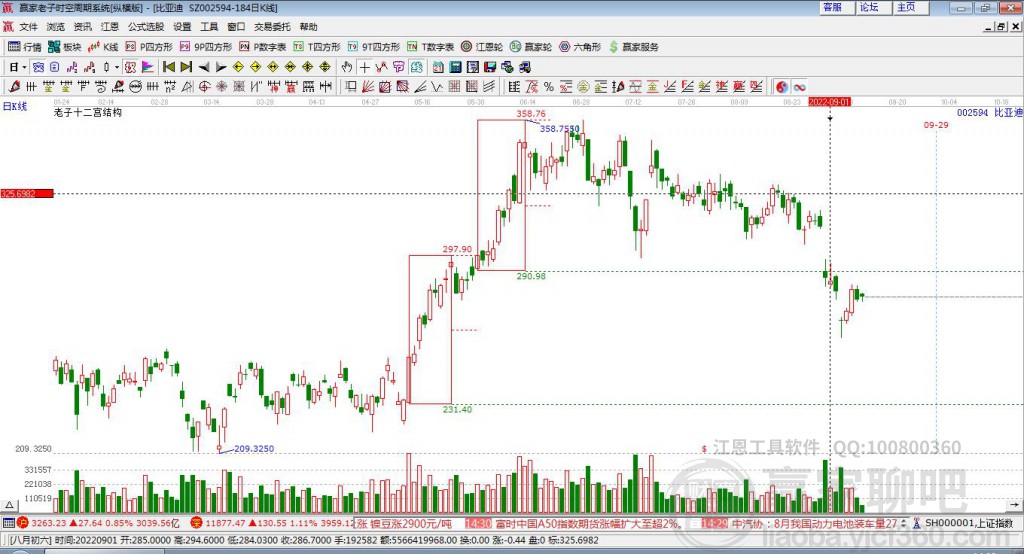Toggle the K线 chart view
Image resolution: width=1024 pixels, height=554 pixels.
click(103, 47)
